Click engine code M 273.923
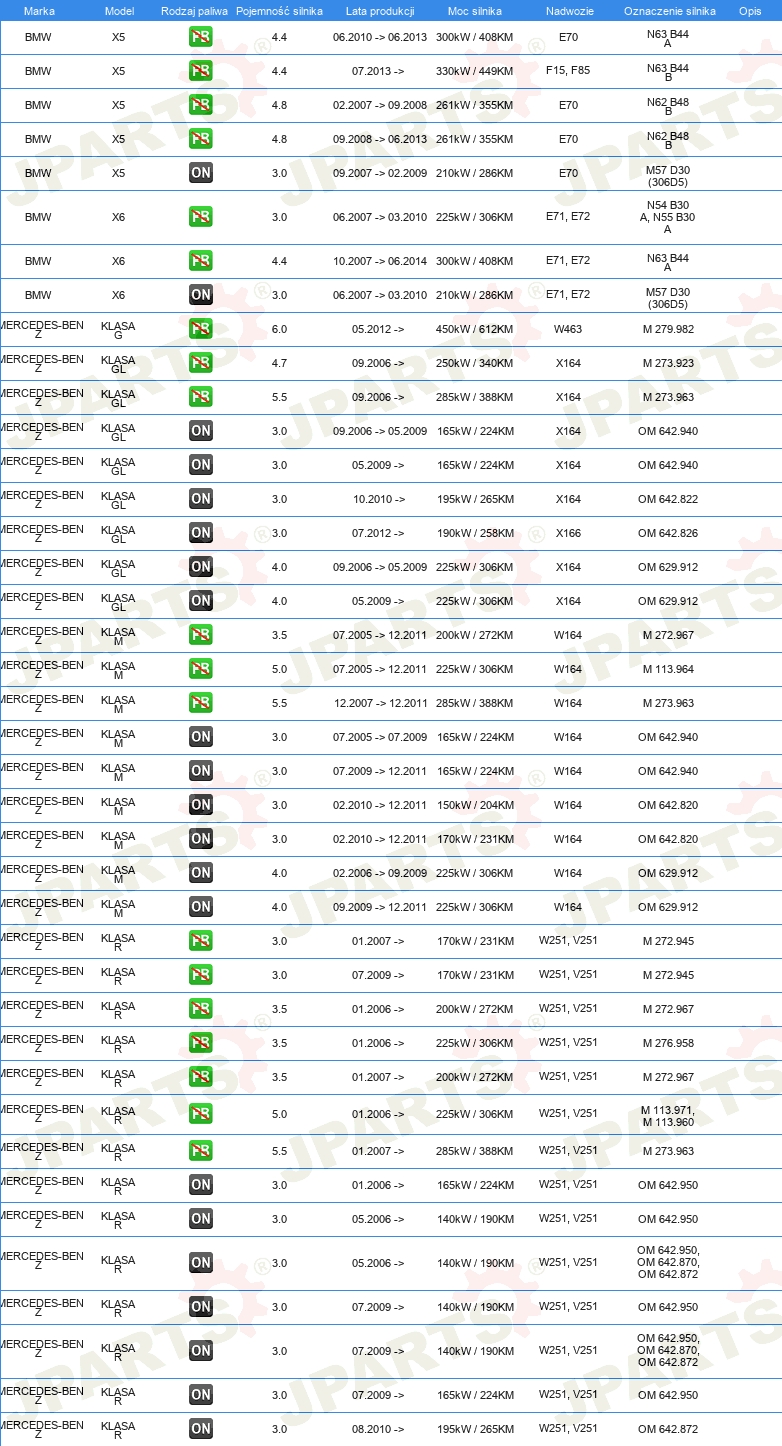 pyautogui.click(x=668, y=363)
